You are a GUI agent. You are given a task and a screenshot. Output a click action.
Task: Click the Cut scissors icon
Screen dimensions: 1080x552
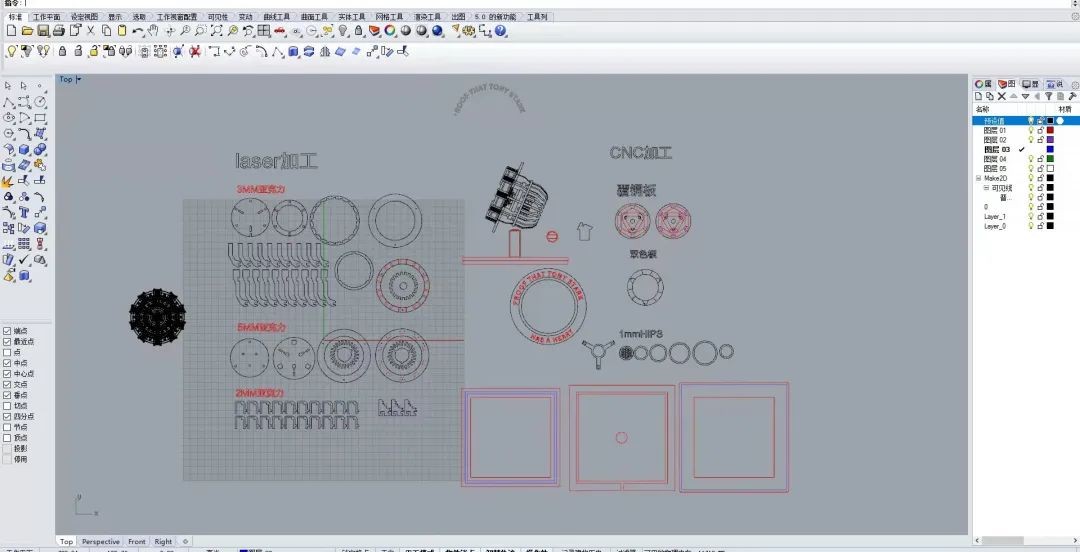[91, 31]
